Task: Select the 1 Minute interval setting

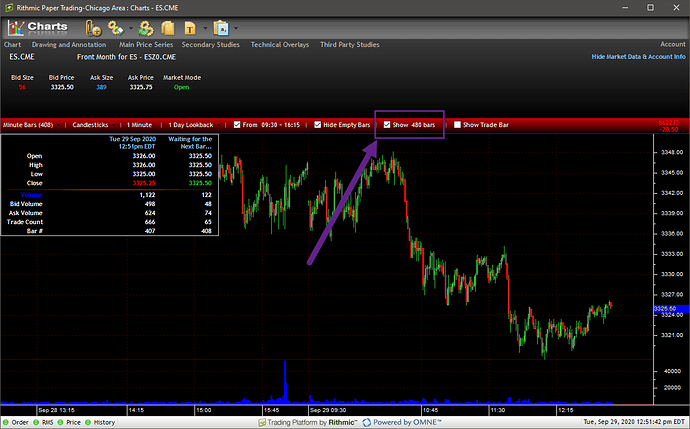Action: 139,125
